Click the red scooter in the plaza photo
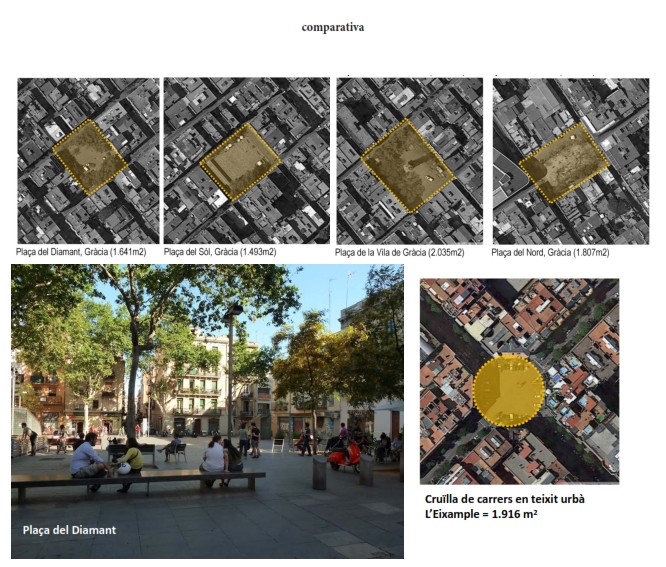Image resolution: width=666 pixels, height=567 pixels. tap(345, 457)
